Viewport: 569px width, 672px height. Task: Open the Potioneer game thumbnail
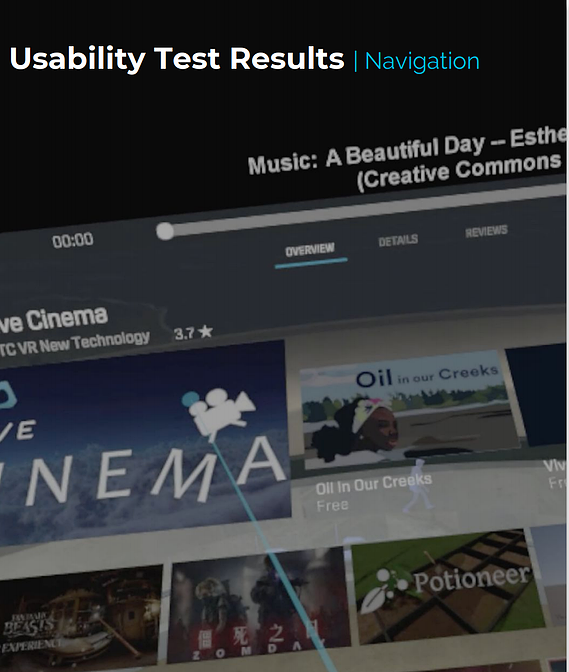coord(446,586)
